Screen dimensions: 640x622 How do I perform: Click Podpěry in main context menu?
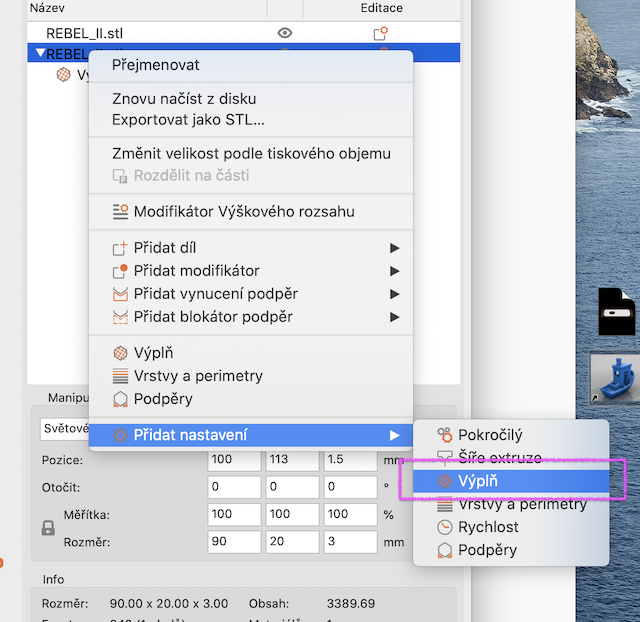pos(163,398)
